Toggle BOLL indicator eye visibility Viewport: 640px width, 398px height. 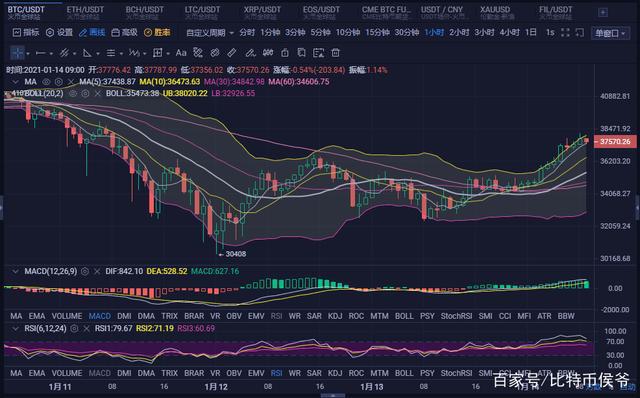coord(73,93)
